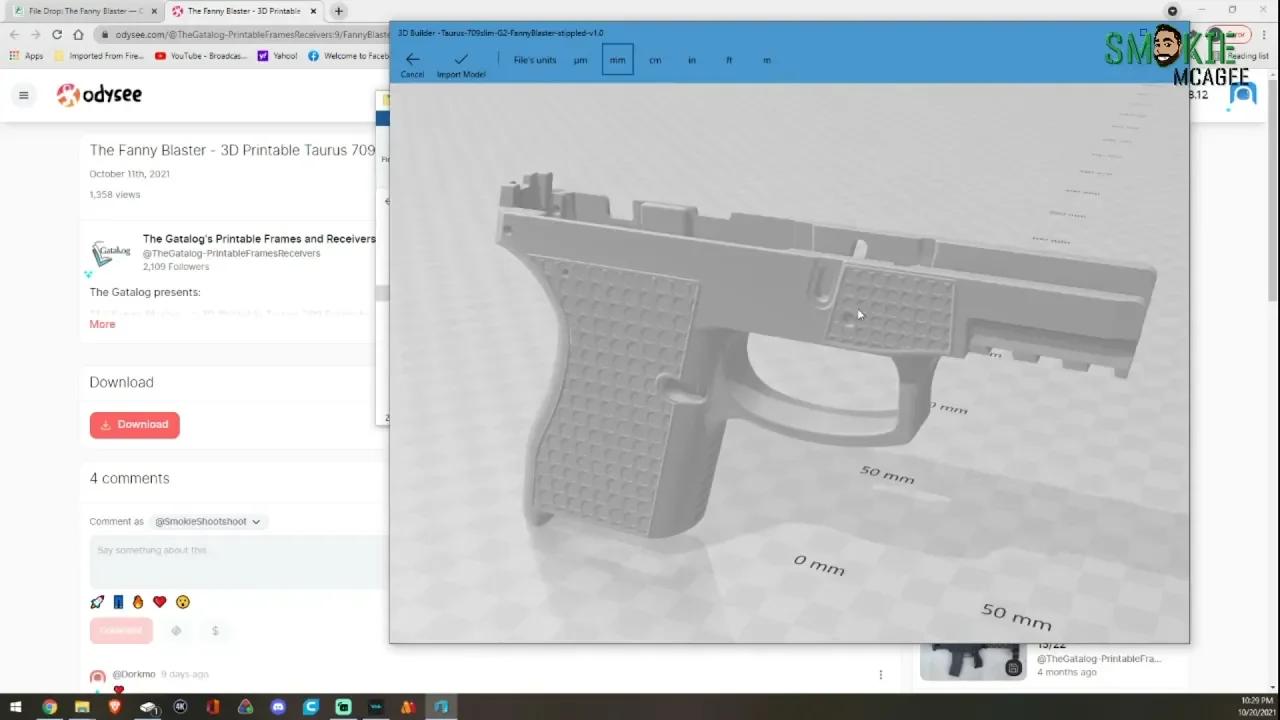This screenshot has height=720, width=1280.
Task: Set file units to centimeters
Action: tap(654, 60)
